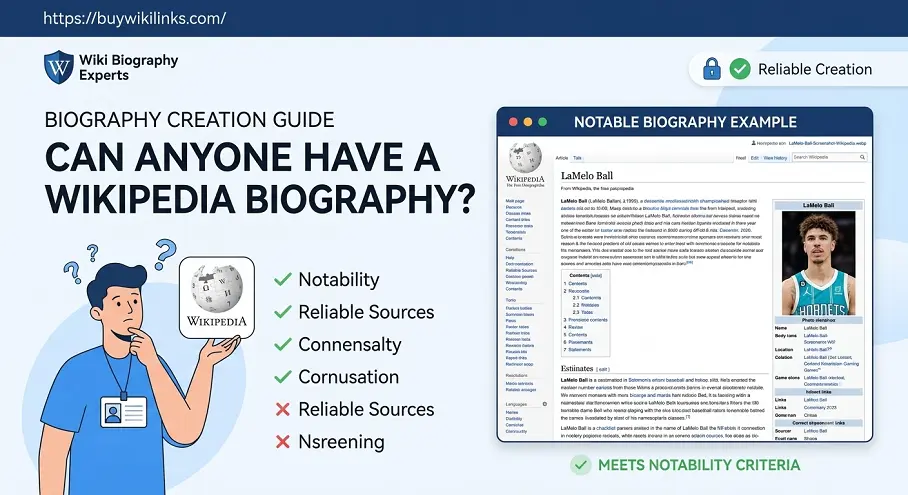908x495 pixels.
Task: Click the red window dot in the example header
Action: pyautogui.click(x=513, y=122)
